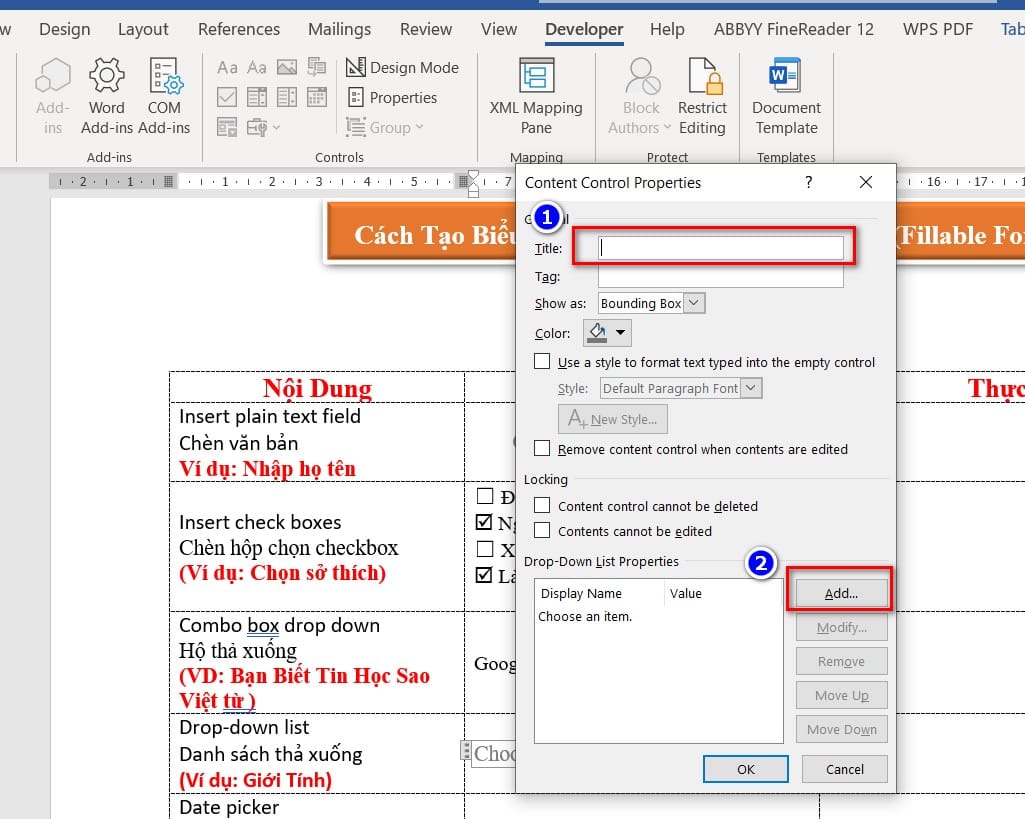The width and height of the screenshot is (1025, 819).
Task: Insert a Combo Box content control
Action: click(x=257, y=97)
